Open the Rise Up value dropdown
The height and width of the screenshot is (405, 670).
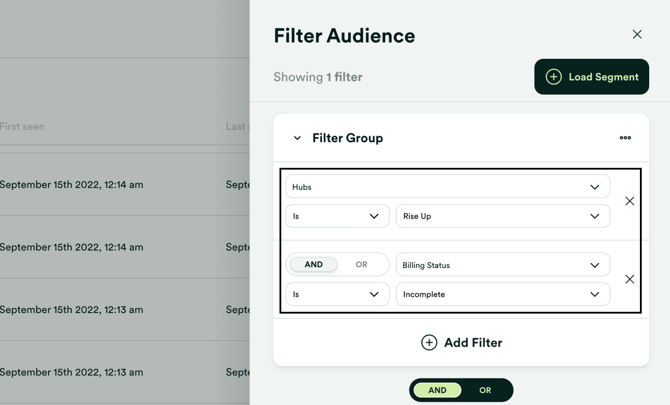click(x=502, y=216)
